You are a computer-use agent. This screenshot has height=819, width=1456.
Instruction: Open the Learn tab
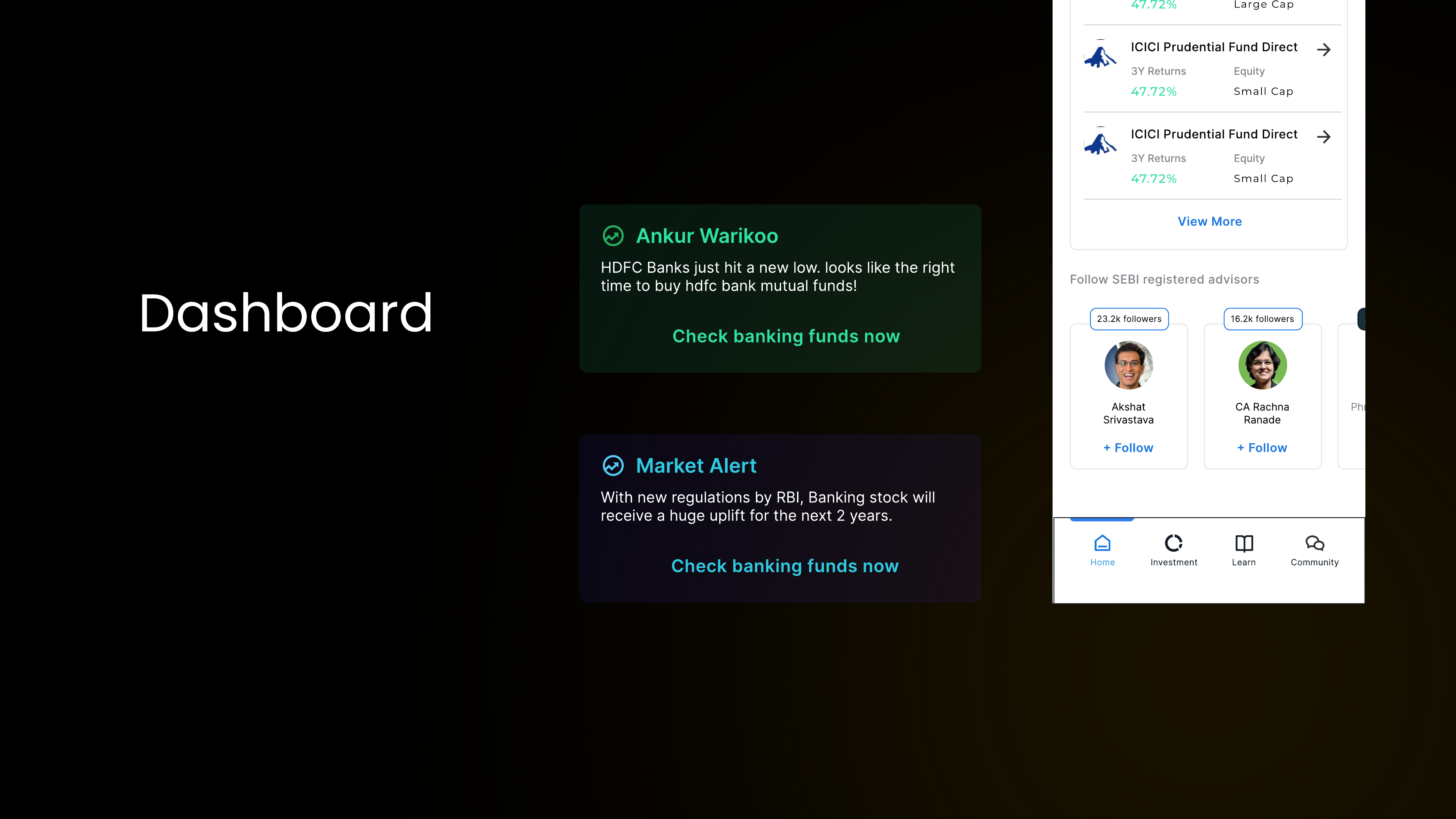(x=1244, y=551)
